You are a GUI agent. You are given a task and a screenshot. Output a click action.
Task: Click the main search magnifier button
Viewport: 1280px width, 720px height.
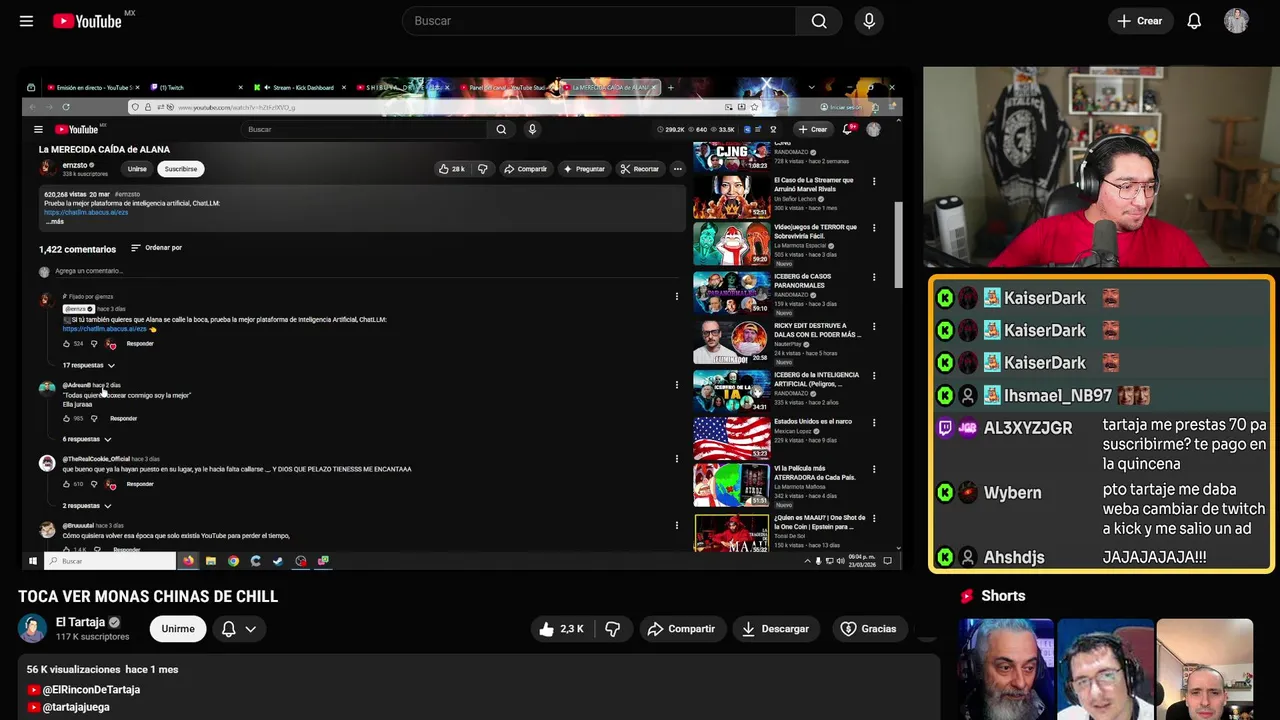pyautogui.click(x=819, y=21)
